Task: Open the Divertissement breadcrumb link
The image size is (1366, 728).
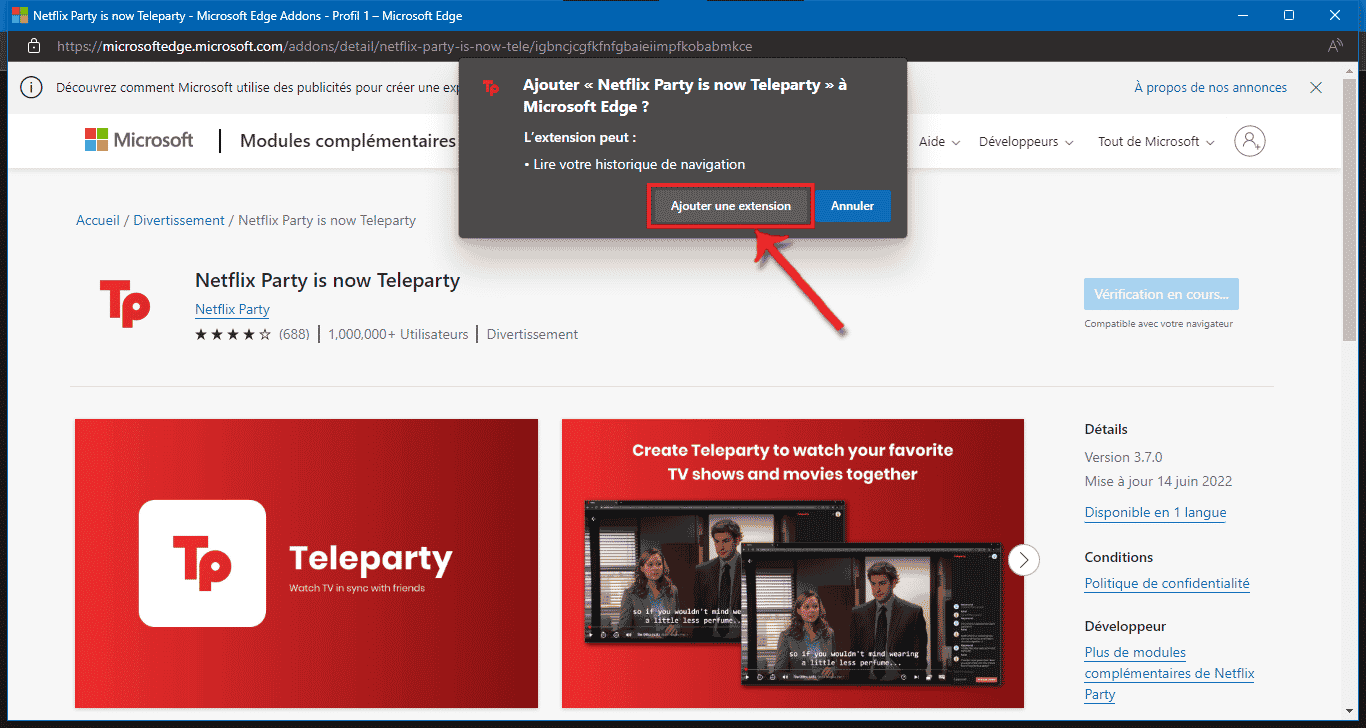Action: (x=179, y=220)
